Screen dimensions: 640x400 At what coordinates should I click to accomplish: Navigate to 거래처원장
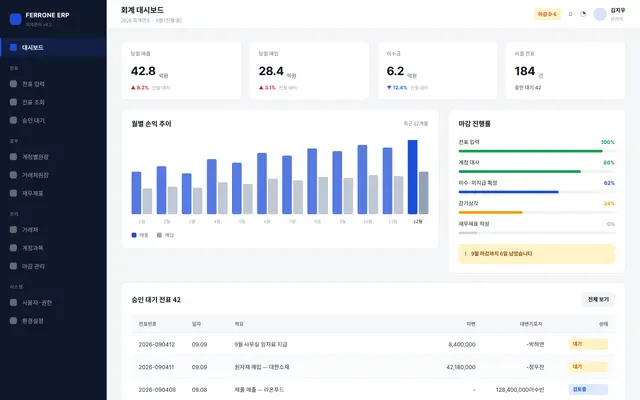[x=53, y=175]
